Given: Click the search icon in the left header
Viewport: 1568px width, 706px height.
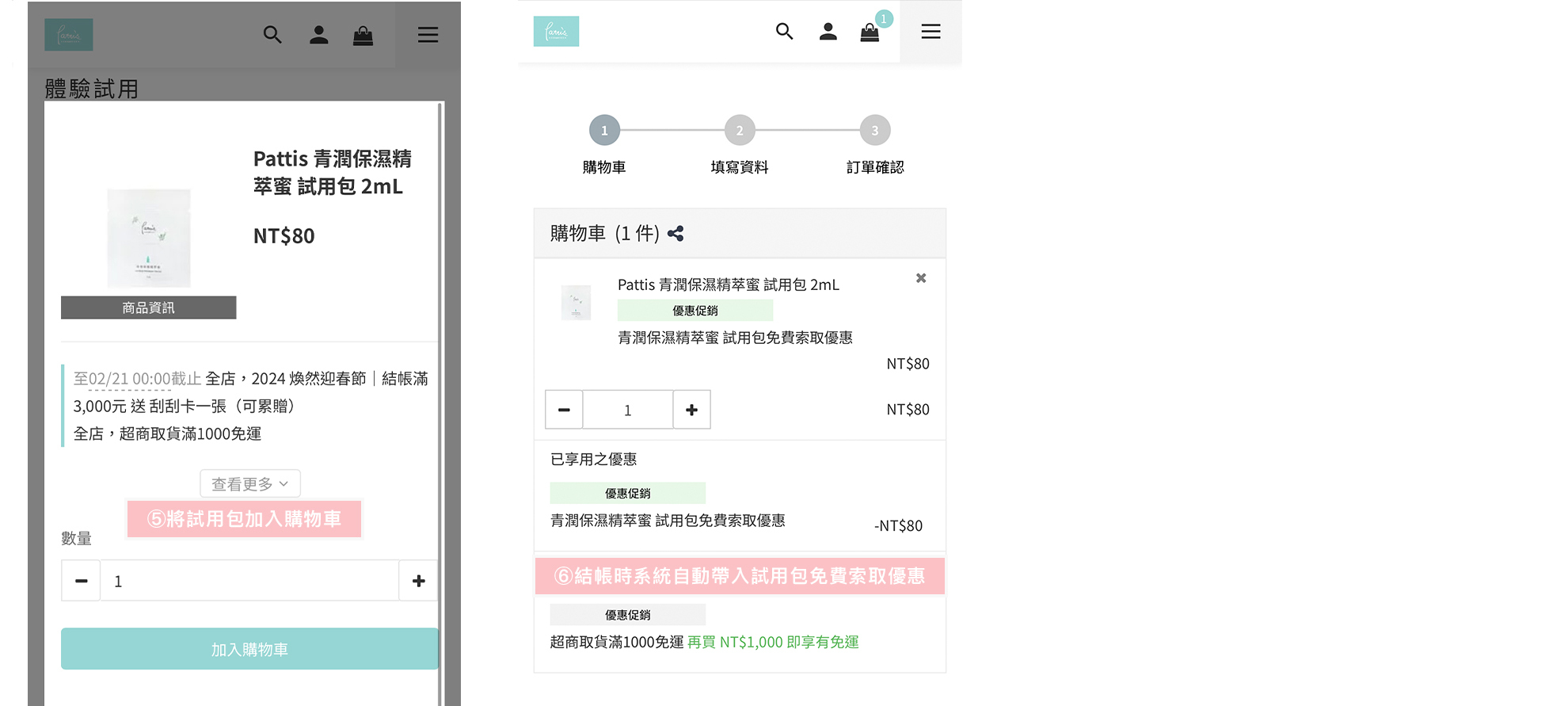Looking at the screenshot, I should (272, 35).
